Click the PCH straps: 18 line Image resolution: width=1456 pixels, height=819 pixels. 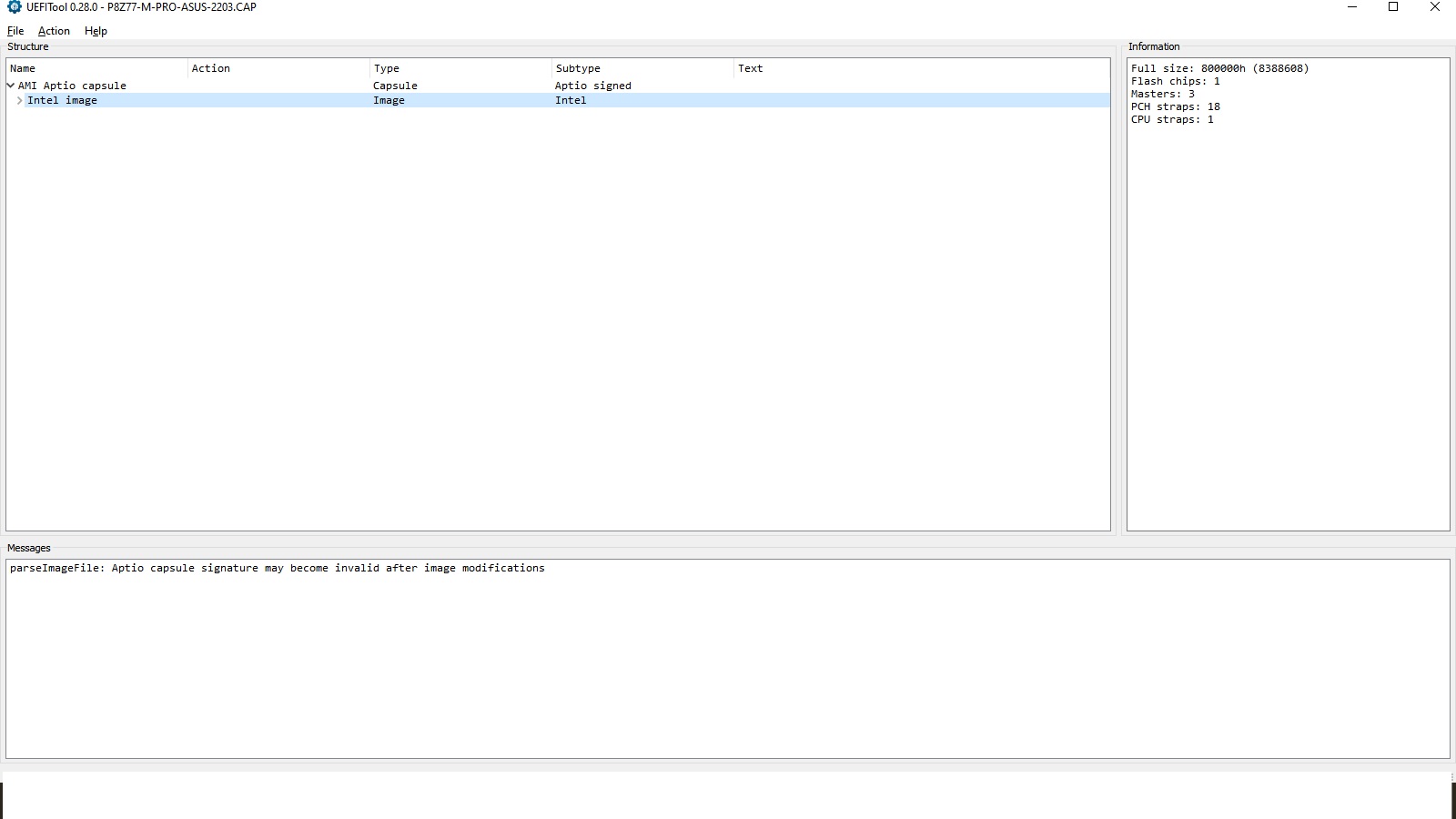[x=1175, y=106]
